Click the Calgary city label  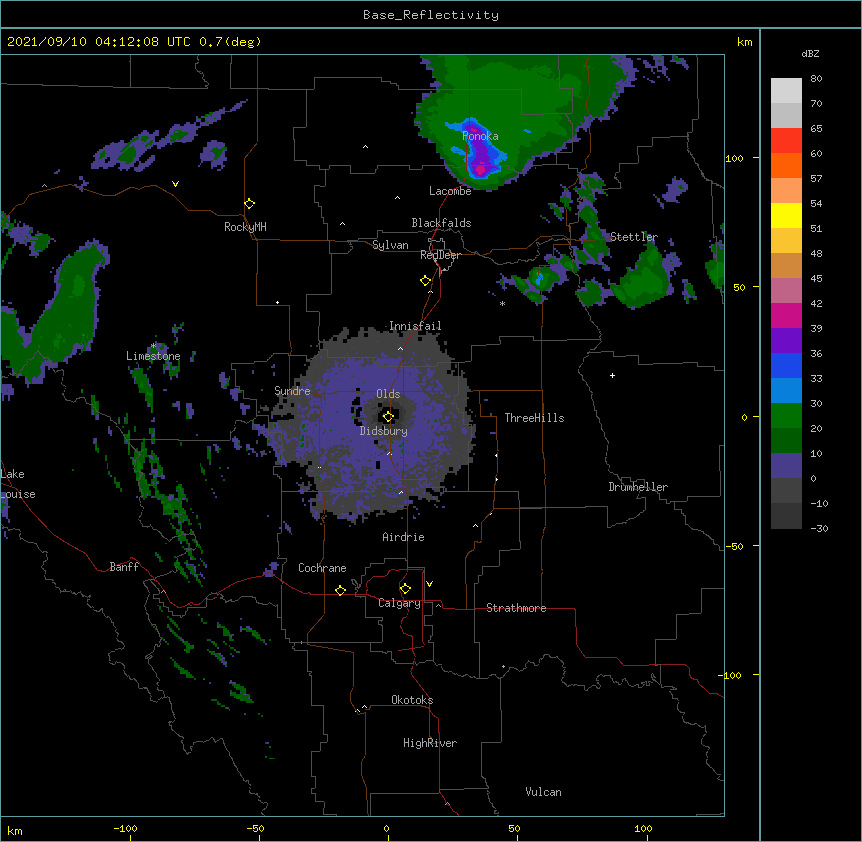(x=399, y=603)
